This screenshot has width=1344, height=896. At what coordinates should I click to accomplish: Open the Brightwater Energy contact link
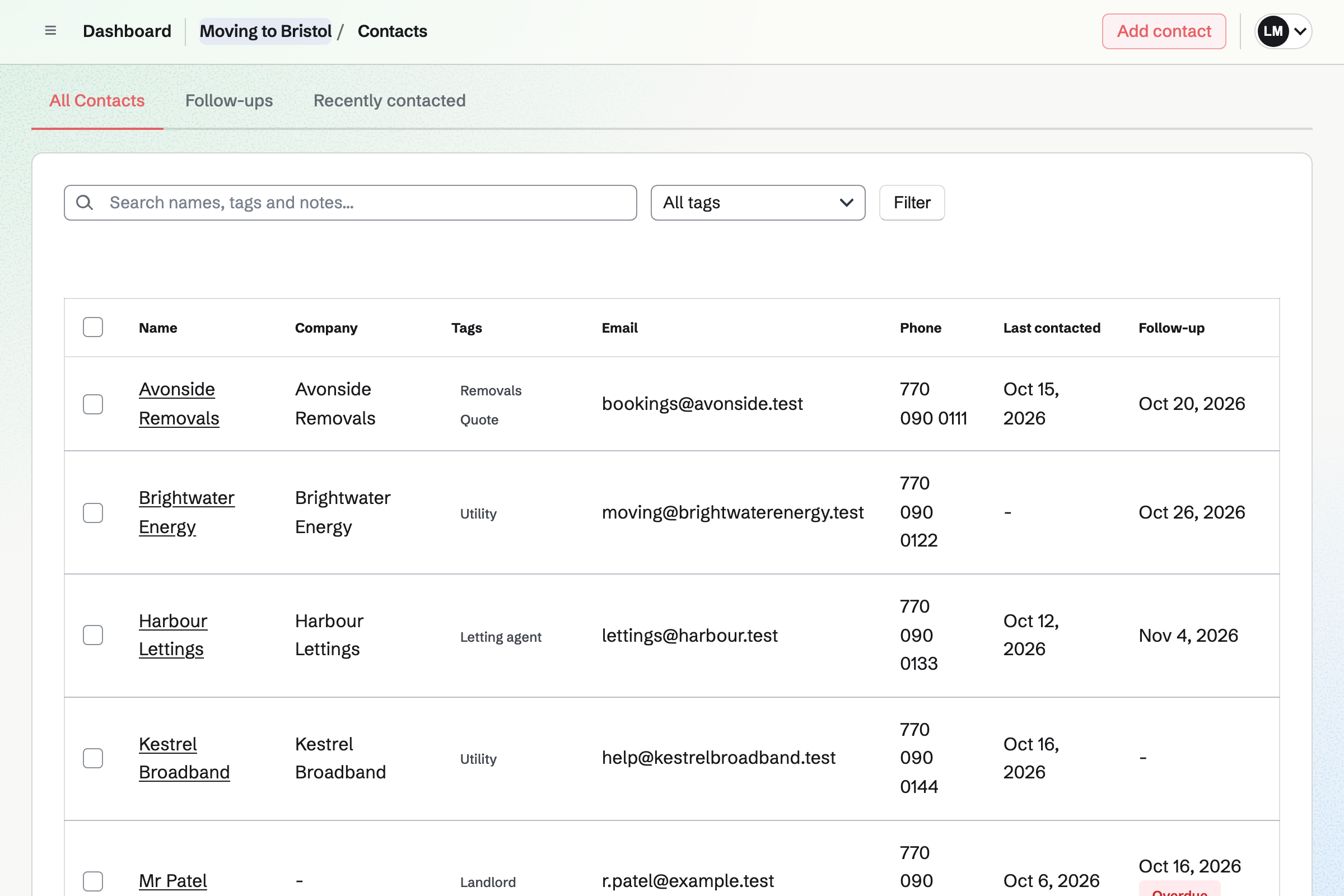pos(186,512)
